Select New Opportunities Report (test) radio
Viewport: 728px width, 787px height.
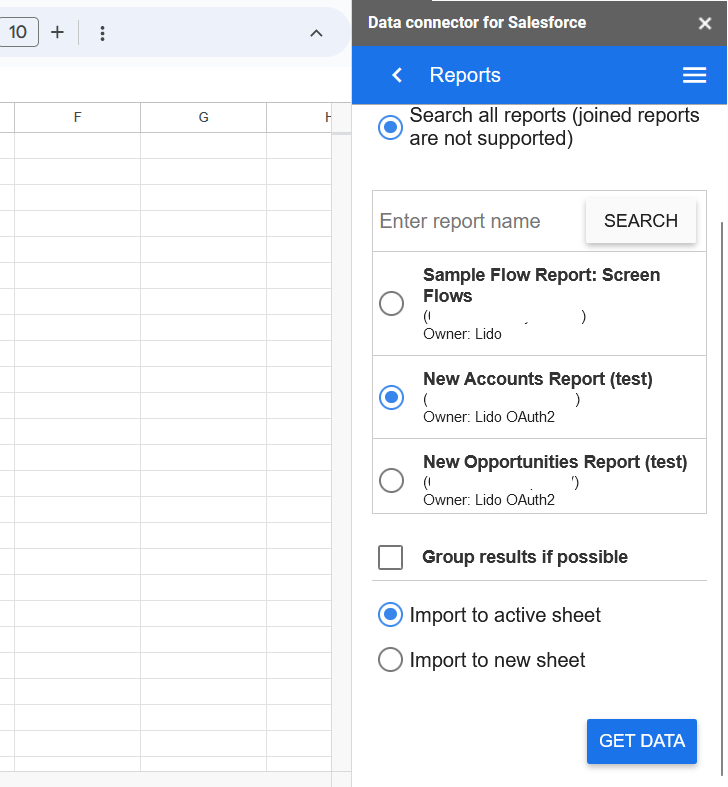click(392, 481)
